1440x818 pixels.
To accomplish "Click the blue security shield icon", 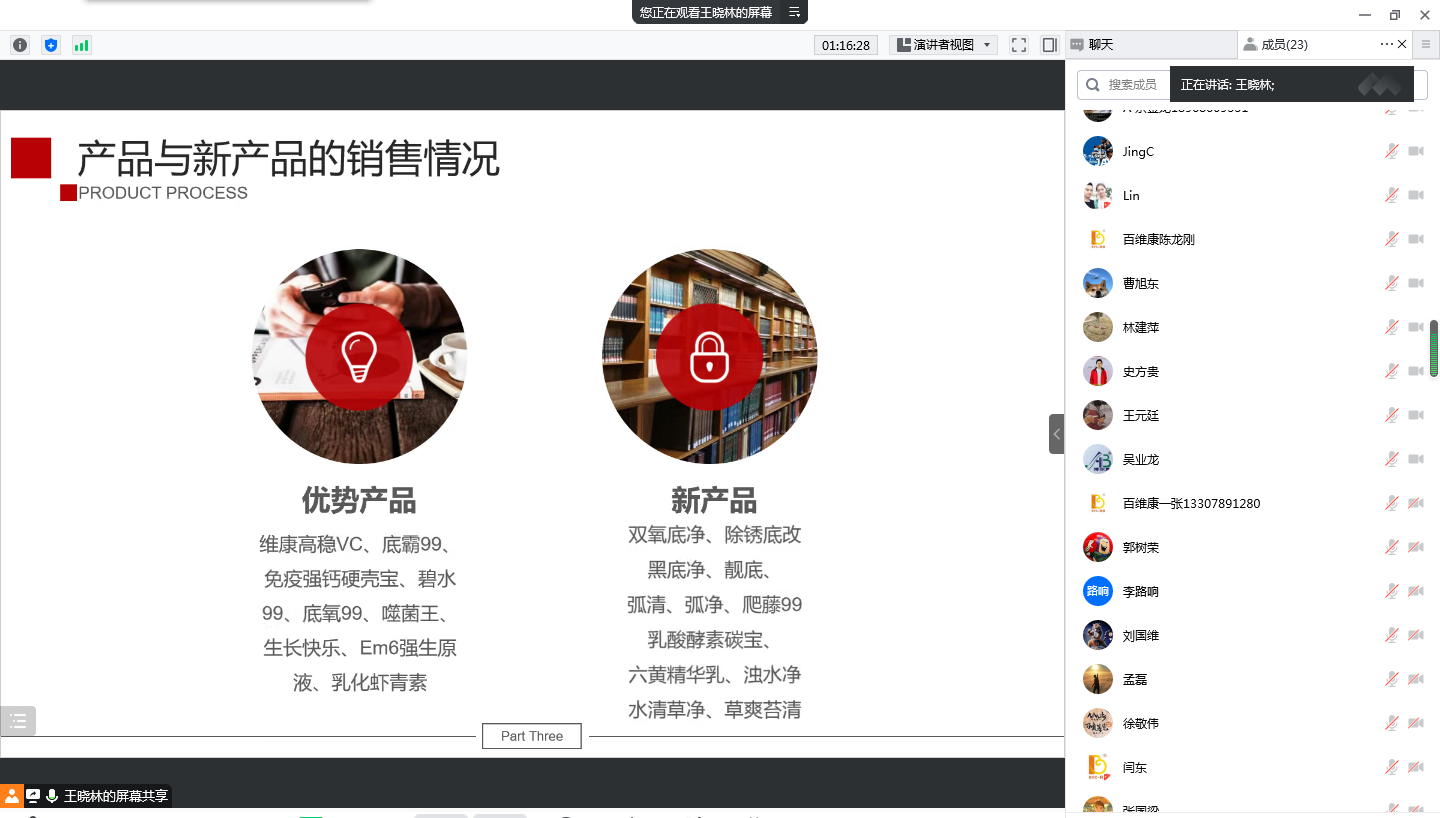I will (x=51, y=45).
